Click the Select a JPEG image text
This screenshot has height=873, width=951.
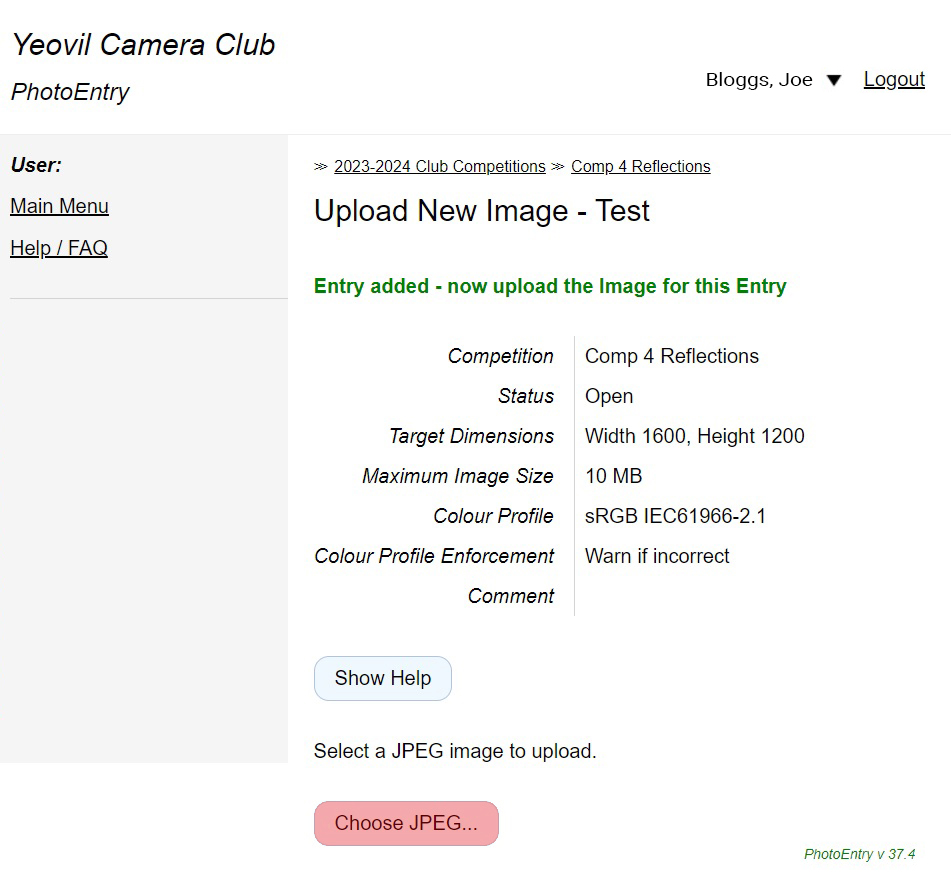tap(455, 751)
